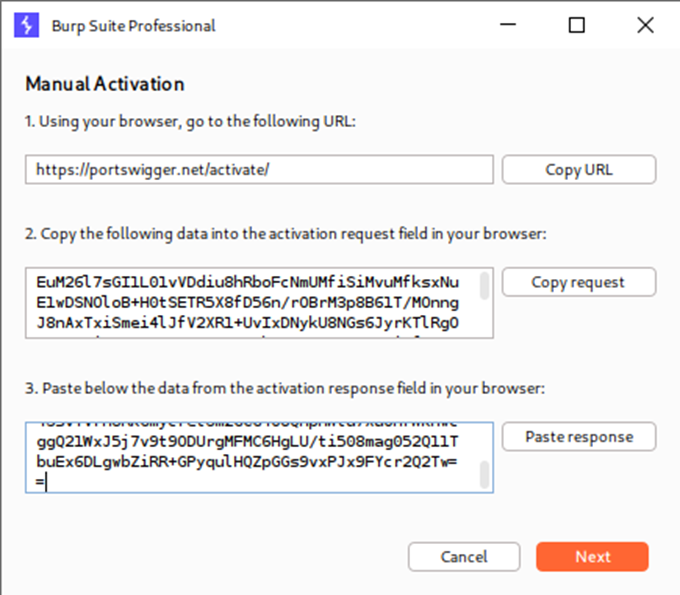
Task: Click the Copy URL button
Action: pos(579,170)
